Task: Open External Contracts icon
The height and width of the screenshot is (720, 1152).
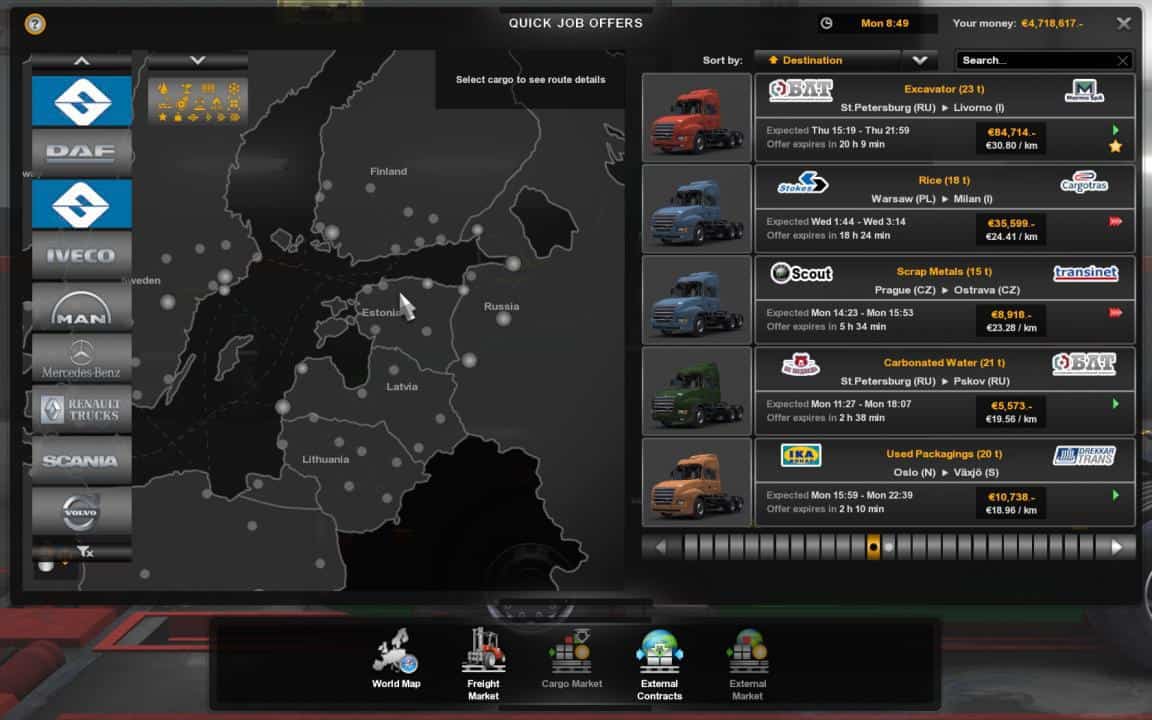Action: pyautogui.click(x=659, y=661)
